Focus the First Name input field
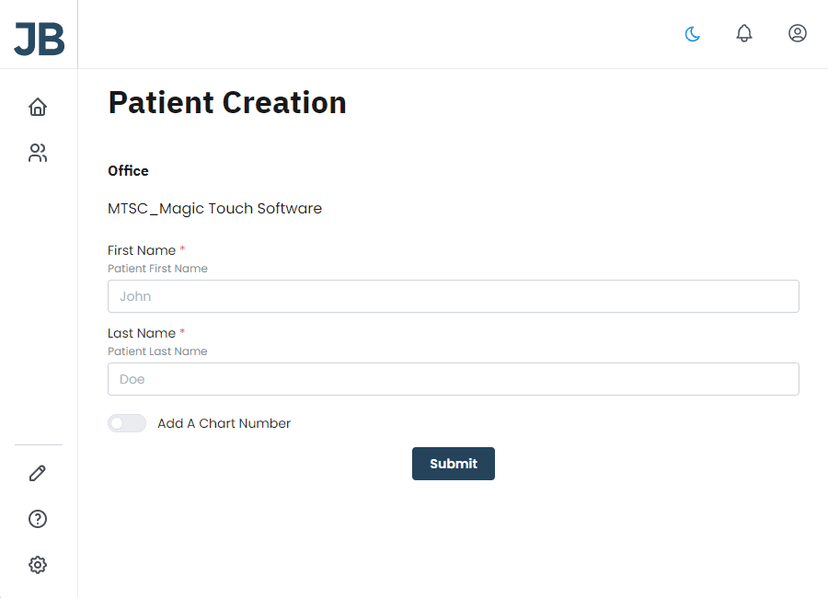The image size is (828, 598). tap(453, 296)
